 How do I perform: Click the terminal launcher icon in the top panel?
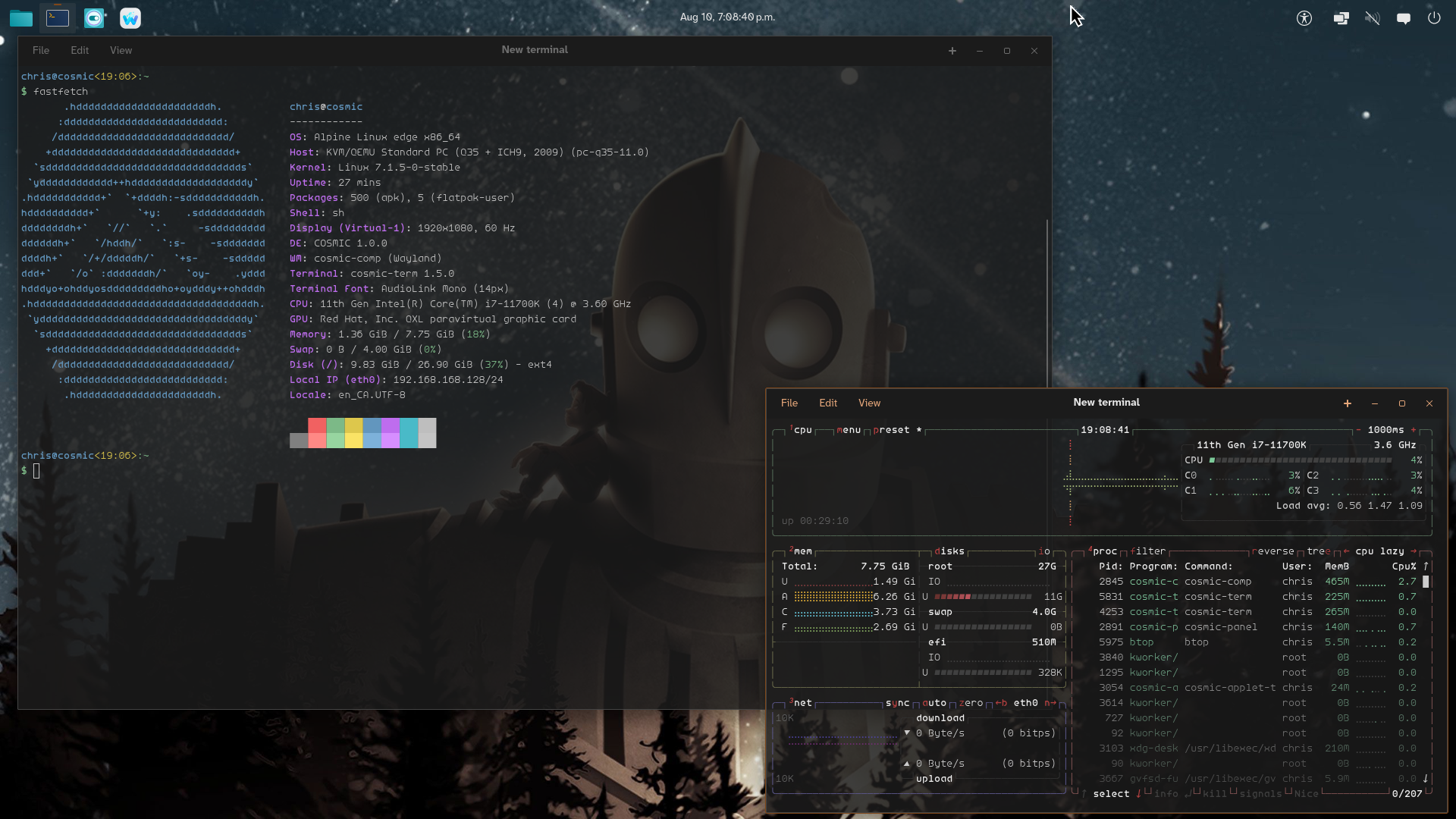click(x=58, y=17)
